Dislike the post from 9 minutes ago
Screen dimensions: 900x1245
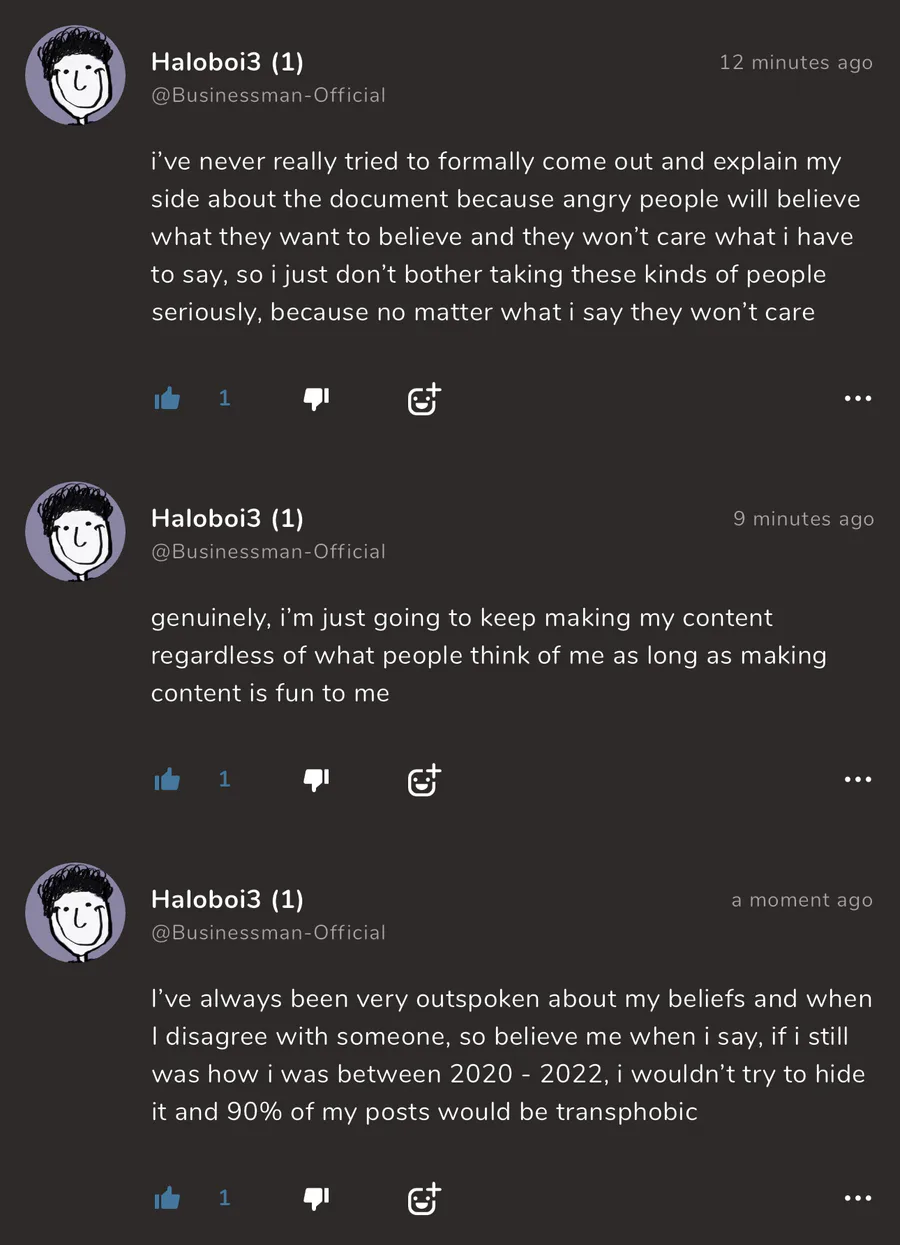[316, 779]
